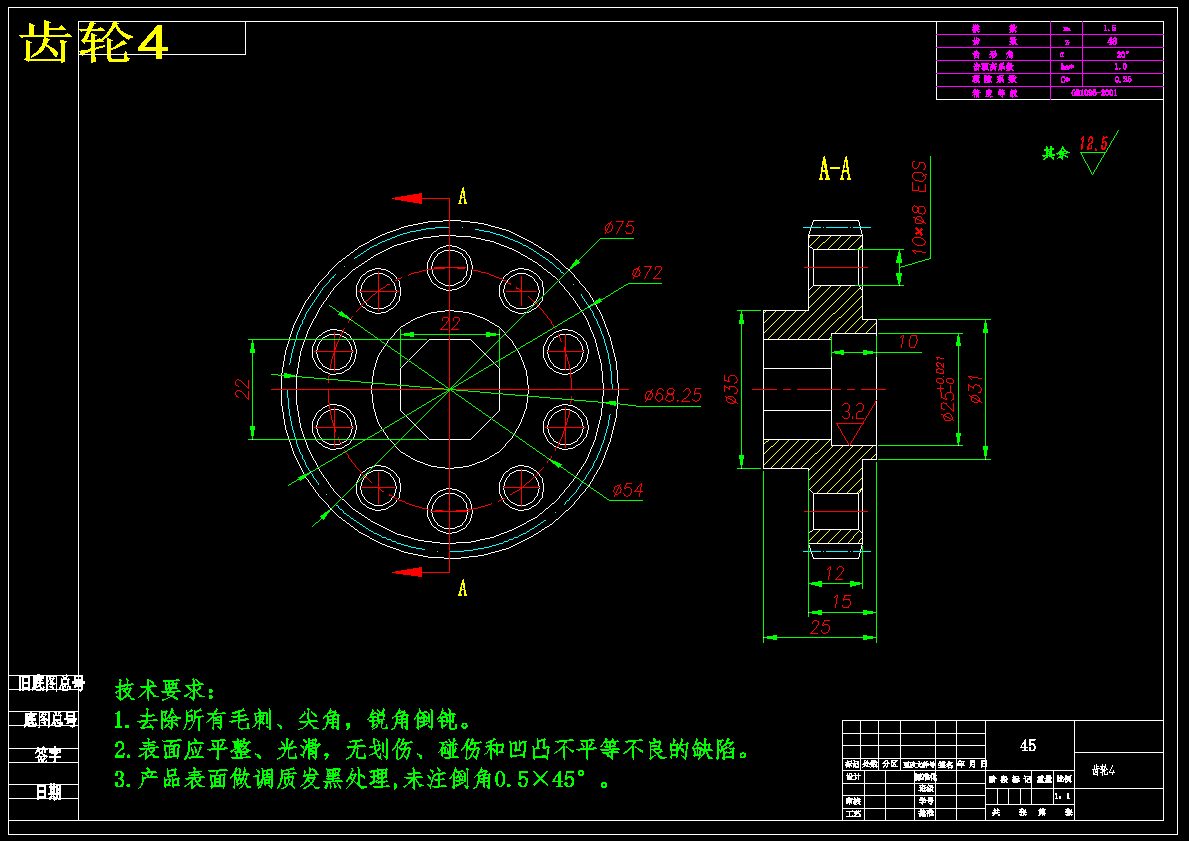Click the green 其余 label
Viewport: 1189px width, 841px height.
pos(1056,153)
